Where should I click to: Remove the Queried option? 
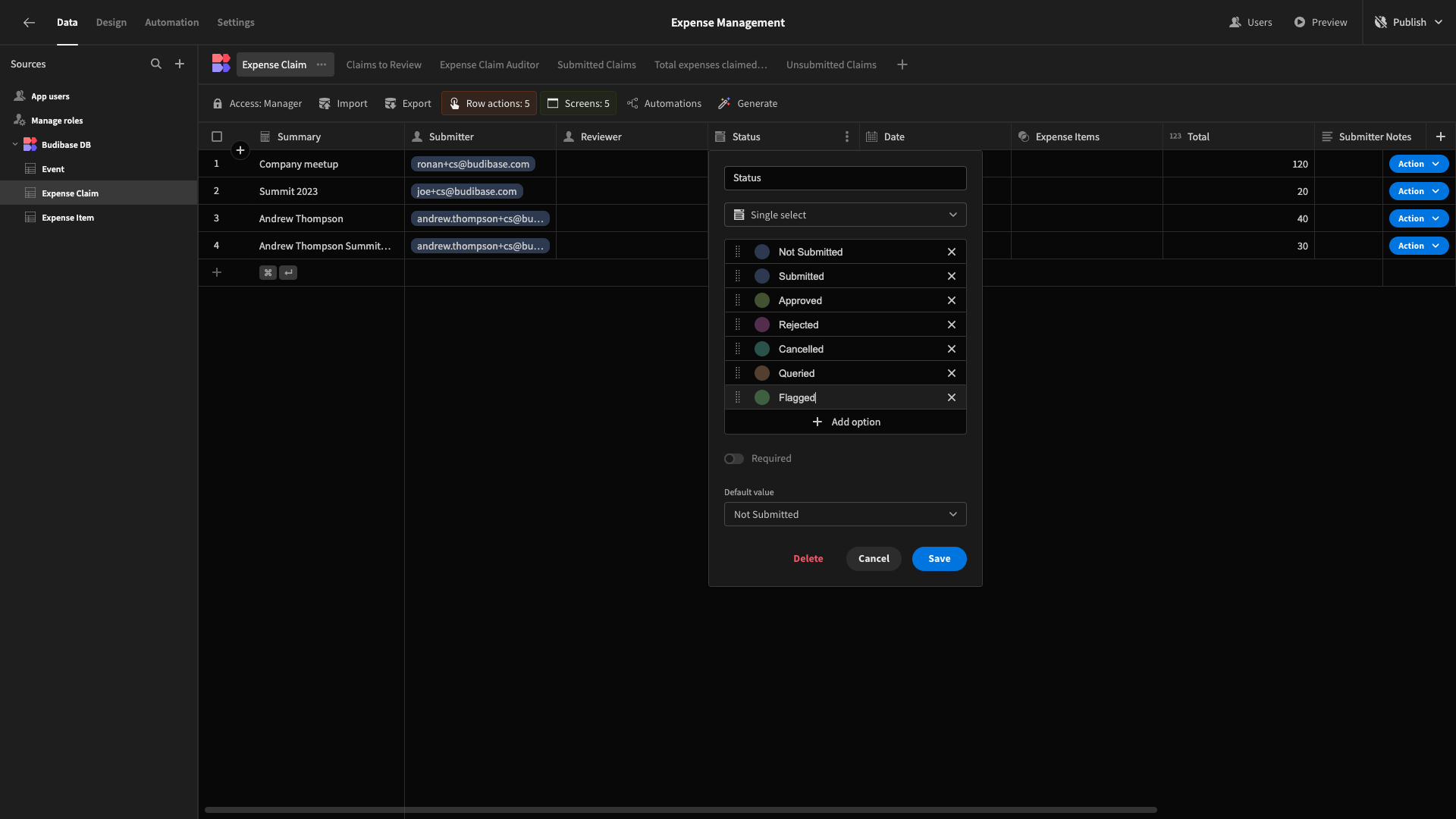tap(952, 373)
